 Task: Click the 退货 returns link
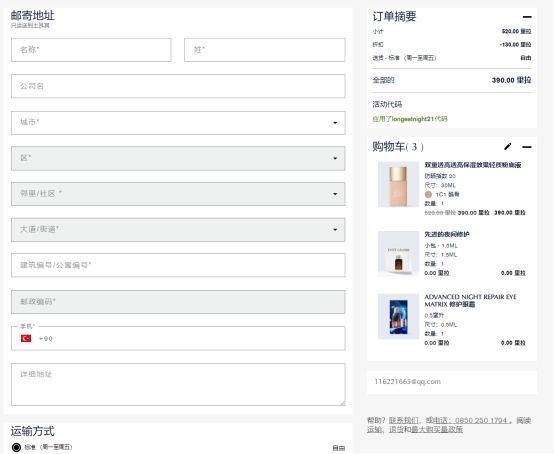(x=396, y=429)
